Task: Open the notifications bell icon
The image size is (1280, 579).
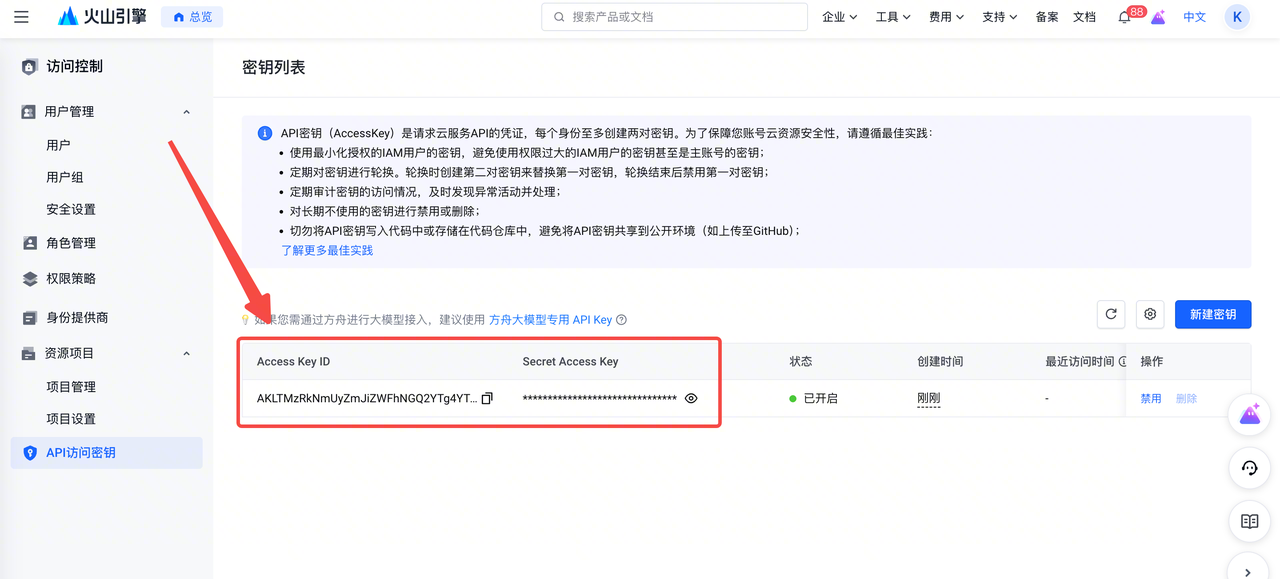Action: [x=1125, y=17]
